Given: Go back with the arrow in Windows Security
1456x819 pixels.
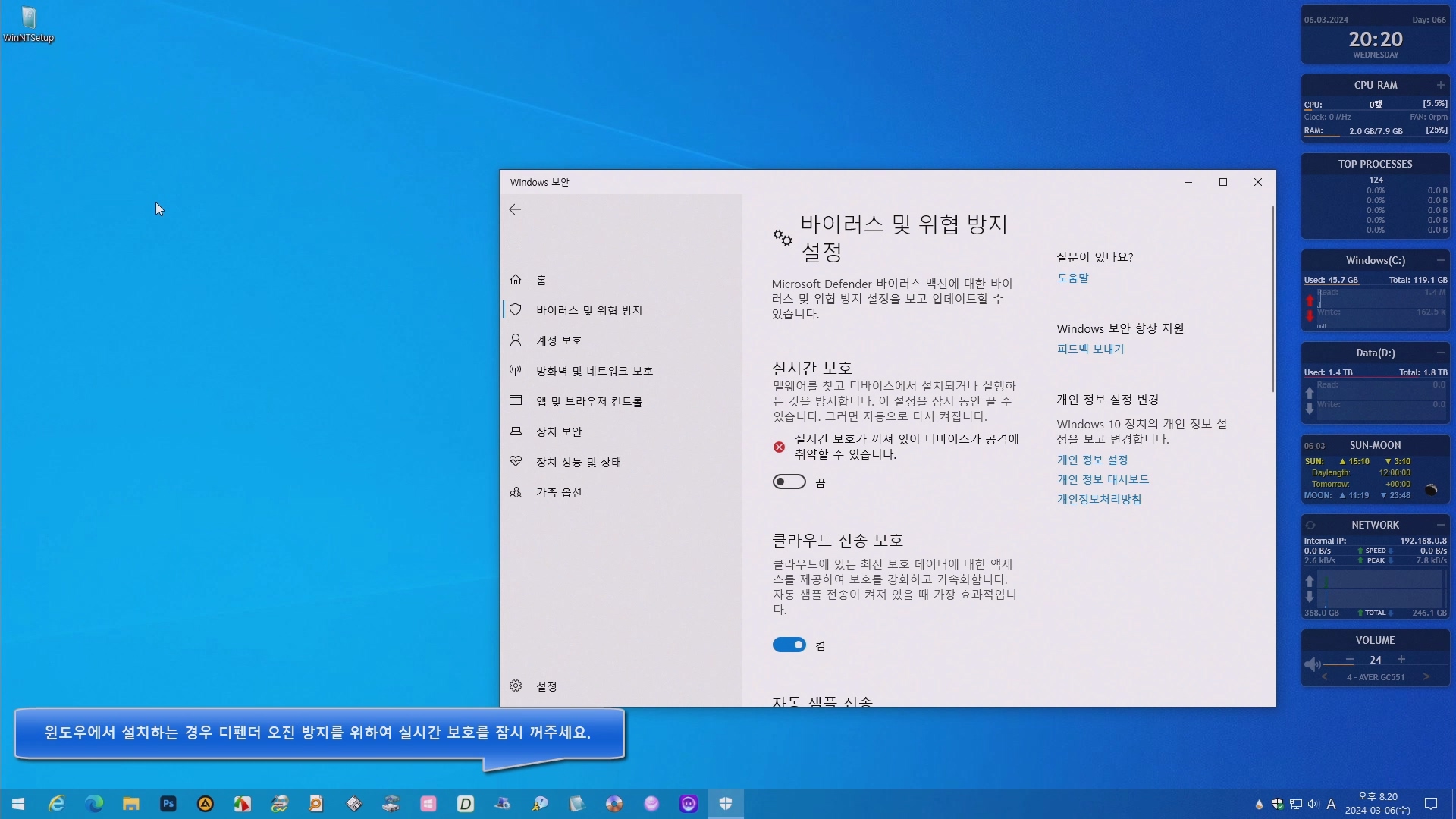Looking at the screenshot, I should (x=515, y=209).
